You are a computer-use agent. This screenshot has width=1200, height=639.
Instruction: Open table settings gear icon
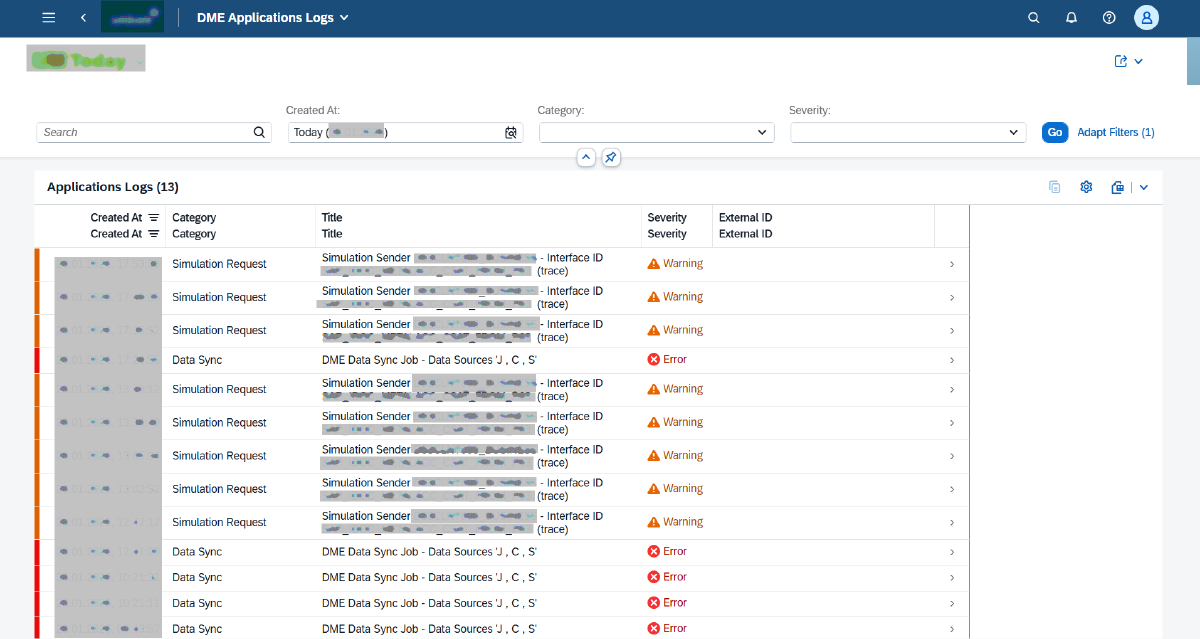[1086, 187]
